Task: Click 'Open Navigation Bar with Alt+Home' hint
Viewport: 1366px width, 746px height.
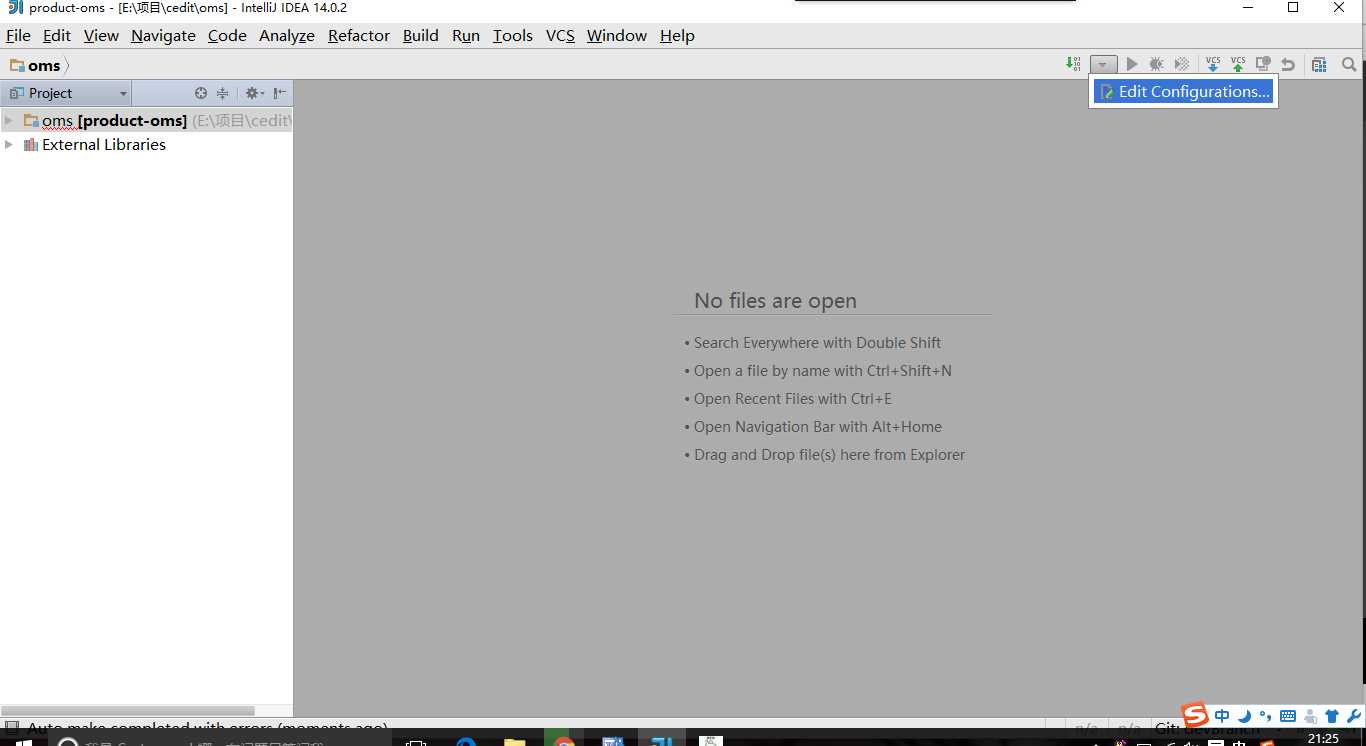Action: tap(818, 427)
